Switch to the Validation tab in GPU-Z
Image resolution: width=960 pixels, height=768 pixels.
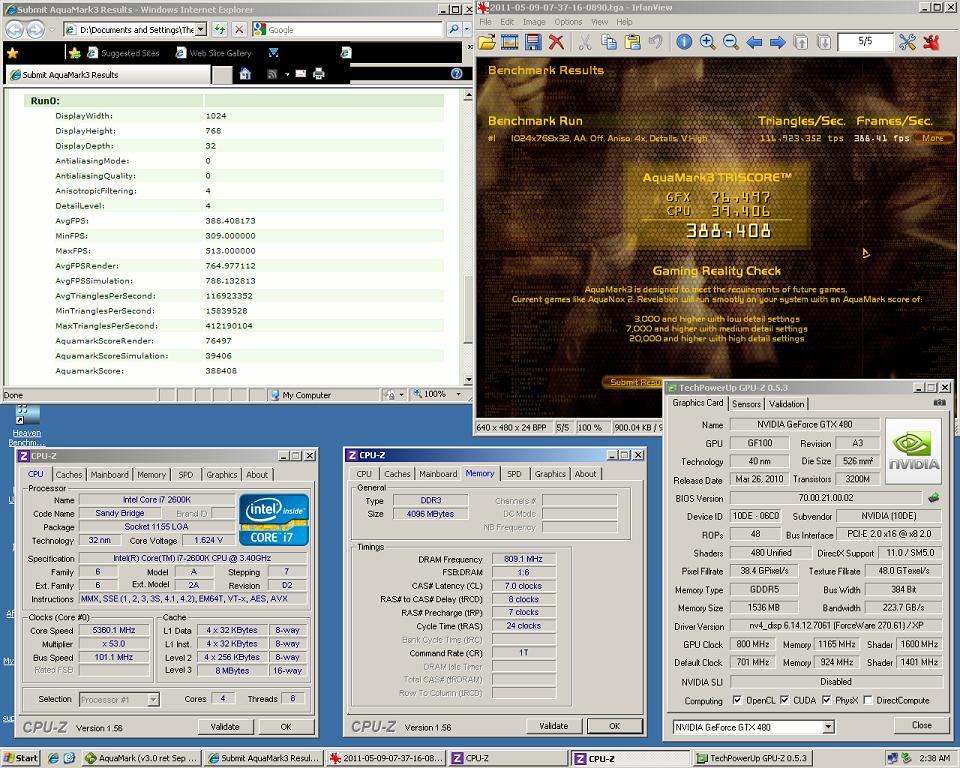click(x=786, y=404)
